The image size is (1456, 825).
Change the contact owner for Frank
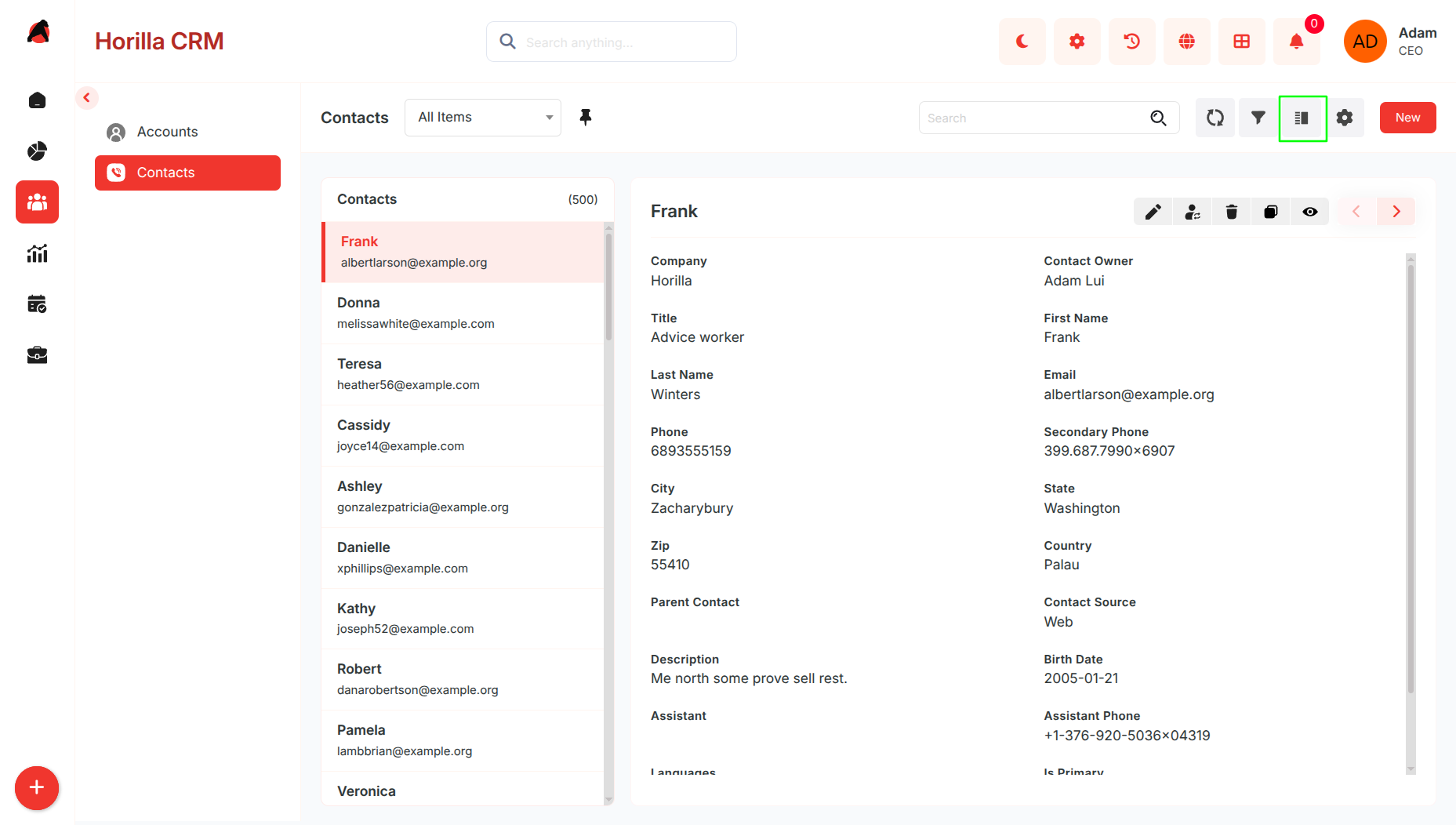pos(1192,212)
